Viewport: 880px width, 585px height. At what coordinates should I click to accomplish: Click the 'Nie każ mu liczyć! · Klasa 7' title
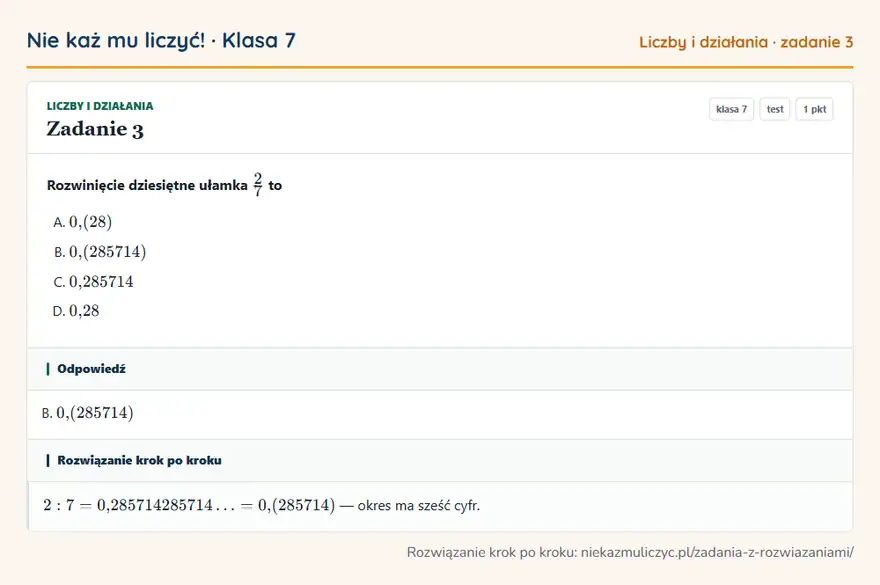pos(161,40)
